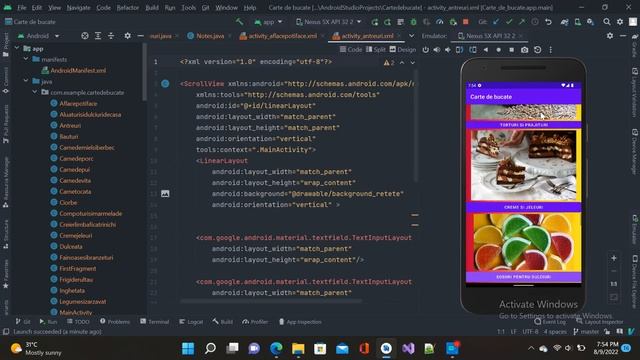Screen dimensions: 640x360
Task: Open the Profiler gauge icon in toolbar
Action: (x=440, y=22)
